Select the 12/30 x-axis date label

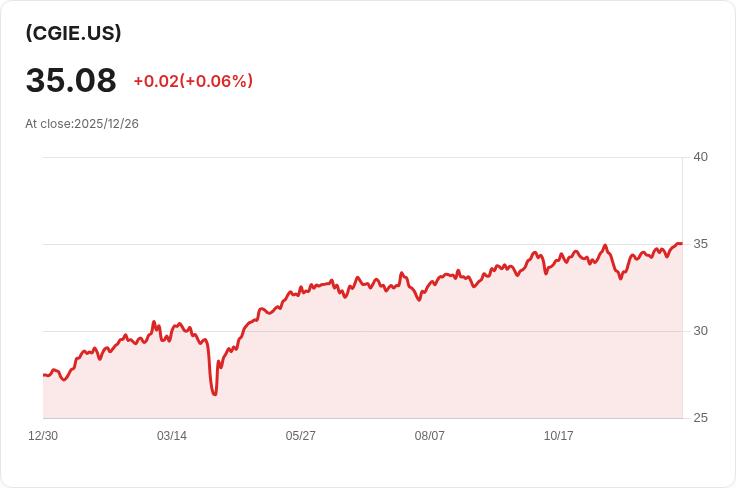(43, 436)
